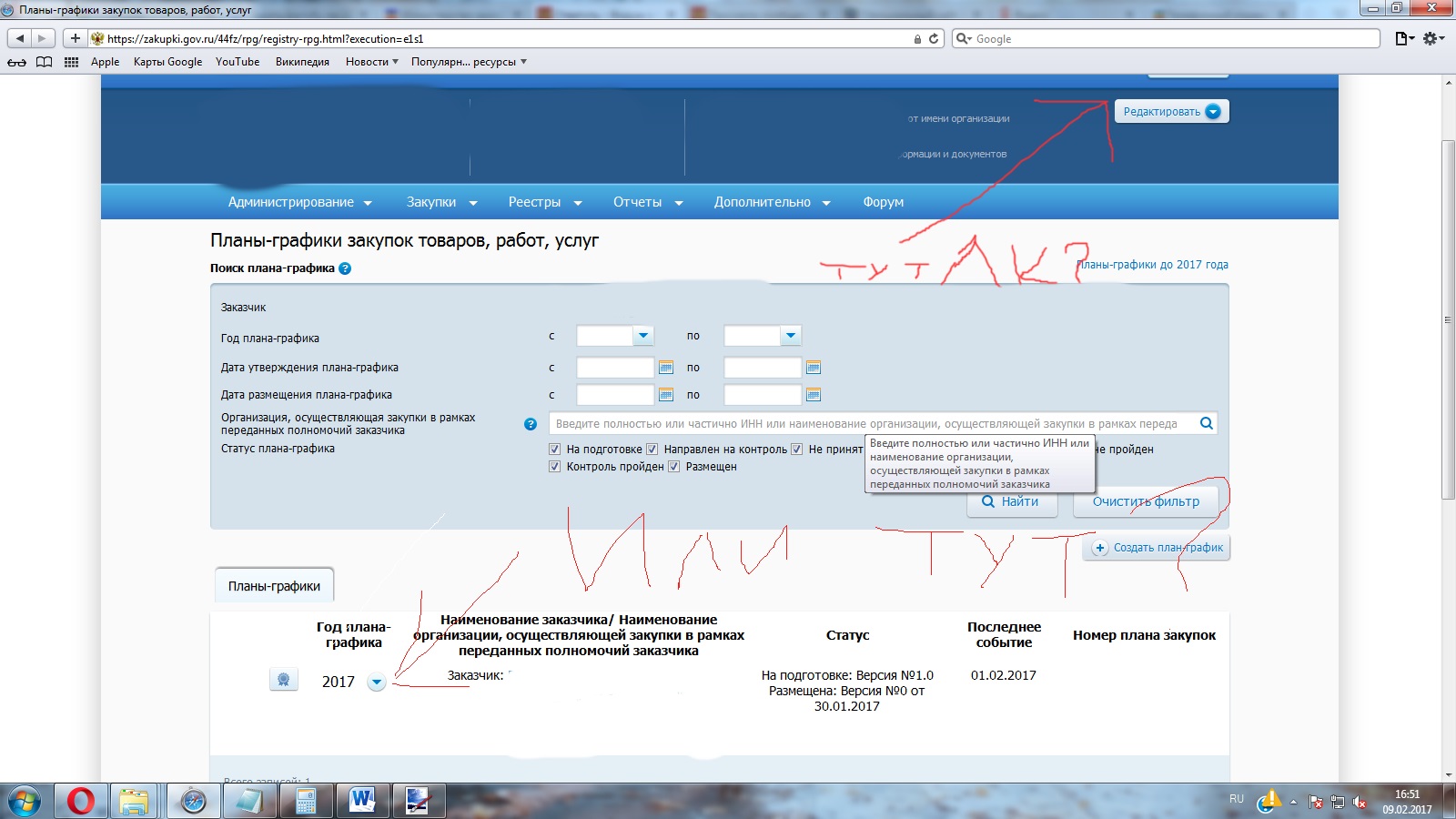Reload the page in browser toolbar
The height and width of the screenshot is (819, 1456).
pos(934,39)
